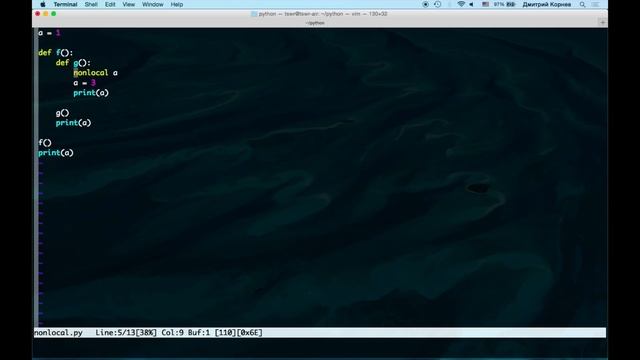This screenshot has height=360, width=640.
Task: Click the screen recording status icon
Action: point(425,4)
